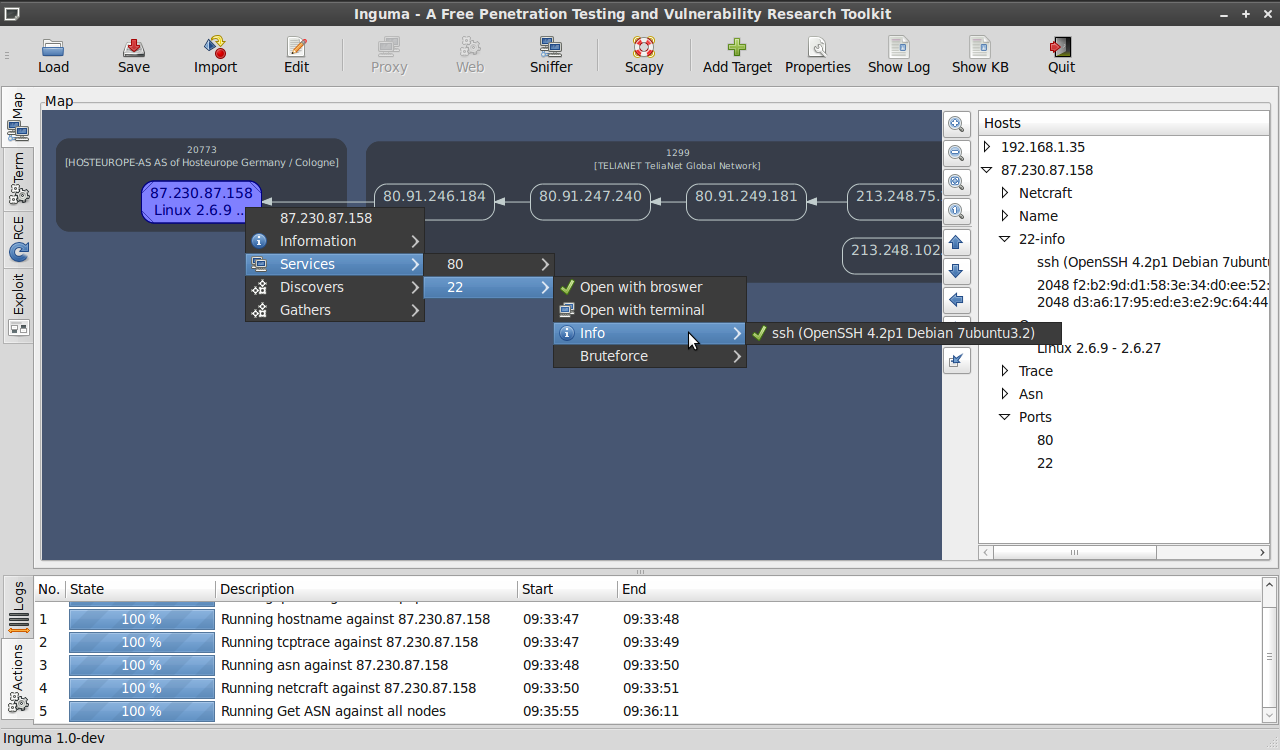
Task: Select ssh (OpenSSH 4.2p1 Debian 7ubuntu3.2) menu item
Action: click(x=903, y=333)
